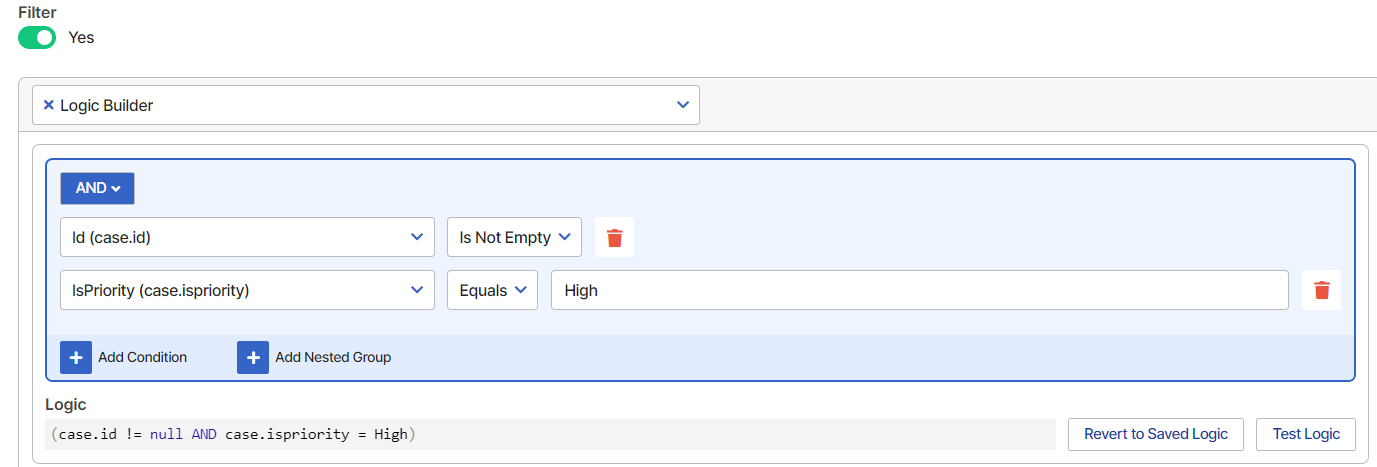1377x467 pixels.
Task: Delete the IsPriority condition using trash icon
Action: 1321,290
